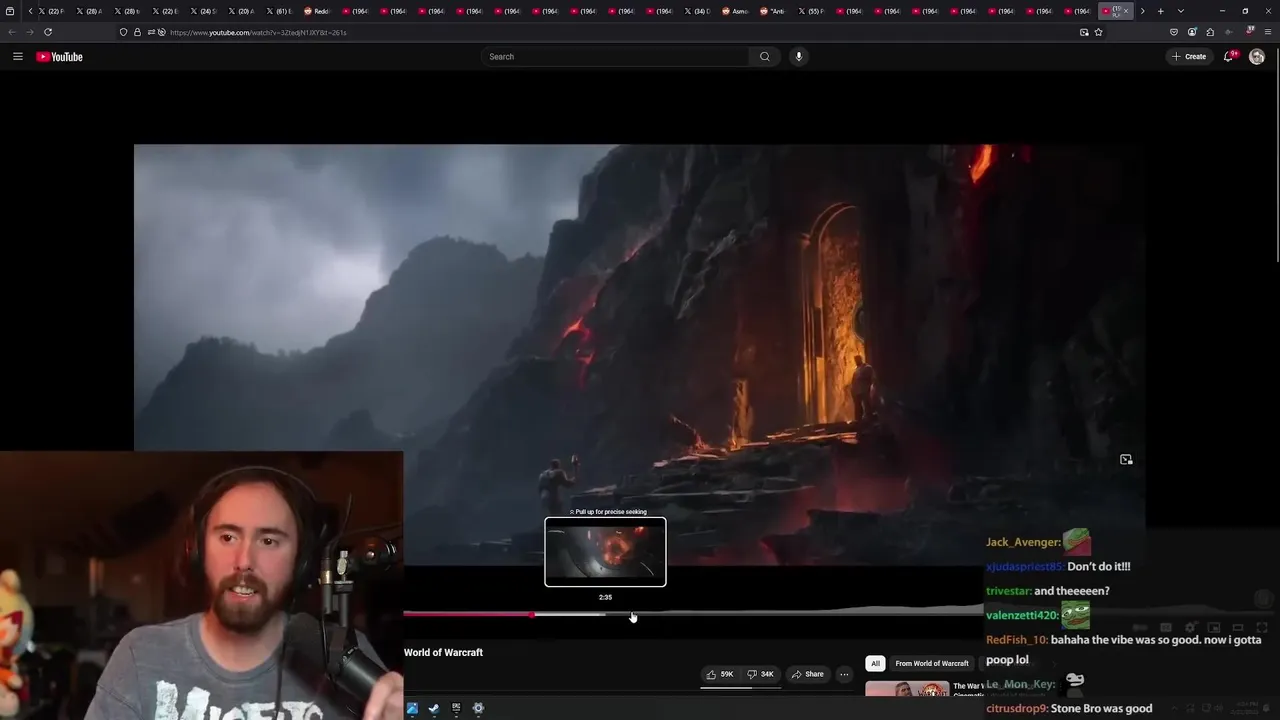Click chat username RedFish_10
Screen dimensions: 1280x720
click(x=1017, y=640)
